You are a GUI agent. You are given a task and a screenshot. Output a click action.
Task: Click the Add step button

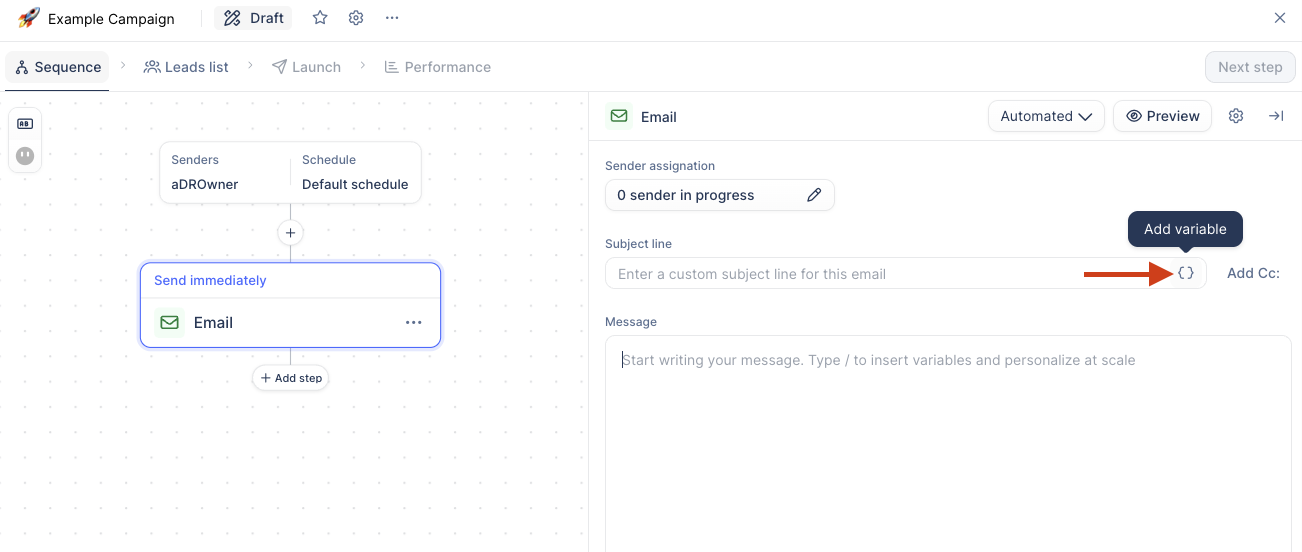291,378
